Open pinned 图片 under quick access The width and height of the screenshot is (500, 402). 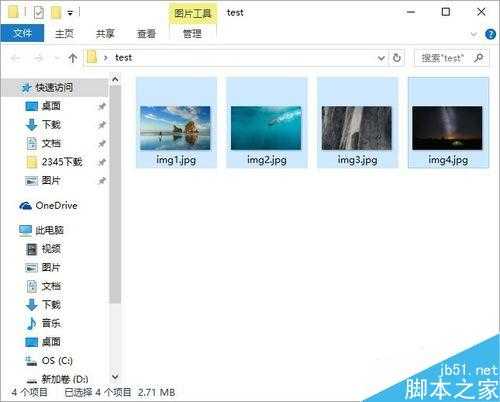pos(51,181)
